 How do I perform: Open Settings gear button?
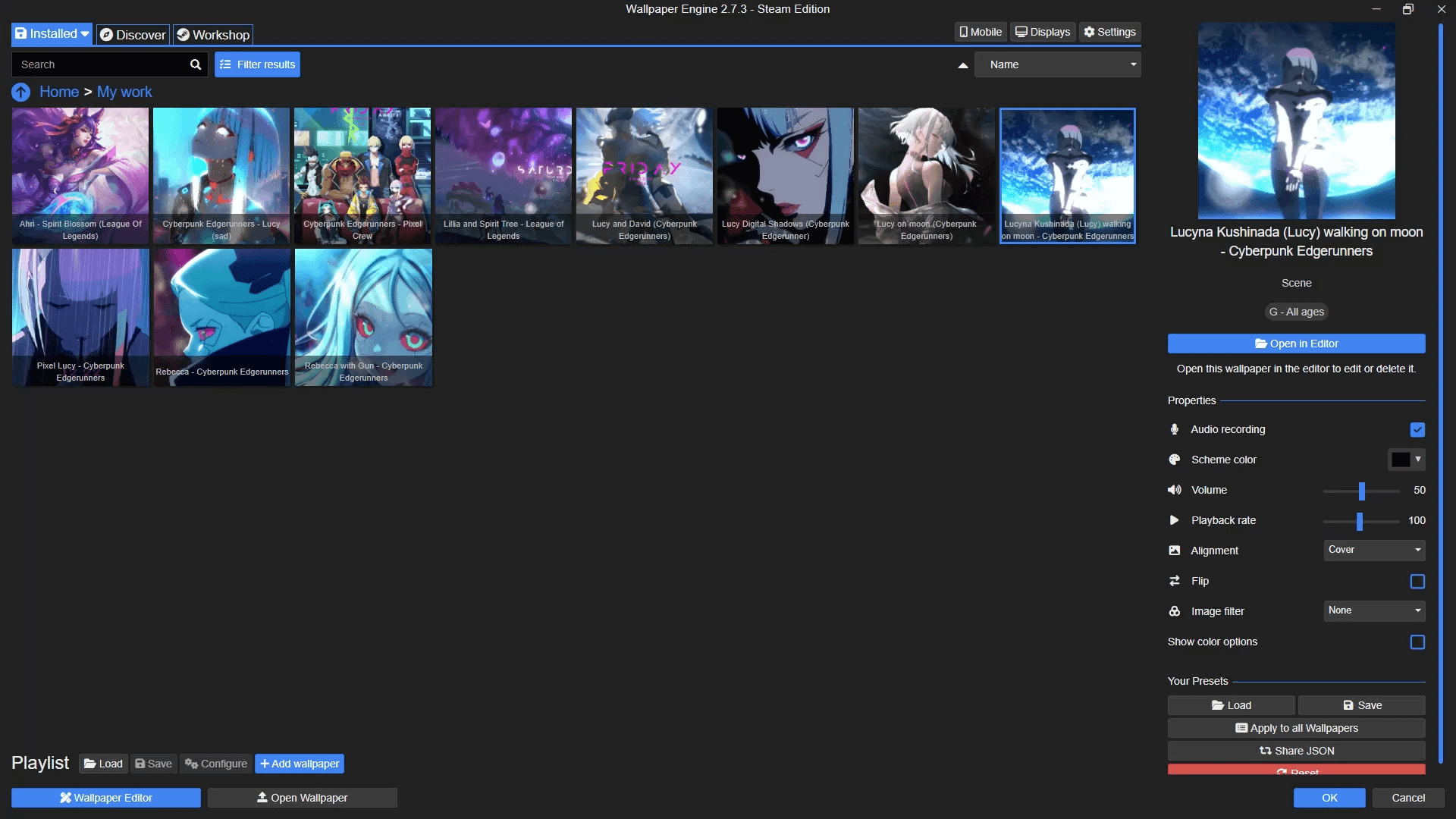(x=1109, y=32)
